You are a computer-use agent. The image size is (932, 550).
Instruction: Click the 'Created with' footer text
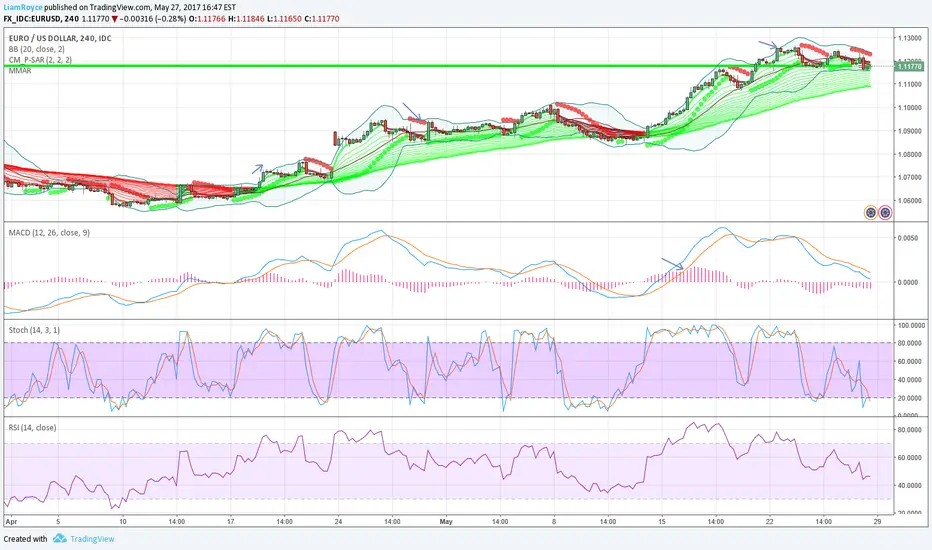click(x=26, y=539)
